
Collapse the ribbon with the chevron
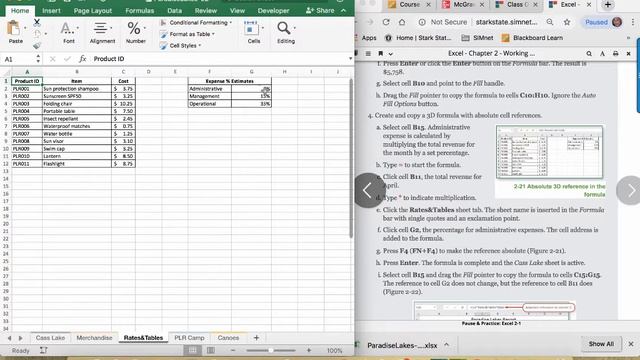pos(344,11)
